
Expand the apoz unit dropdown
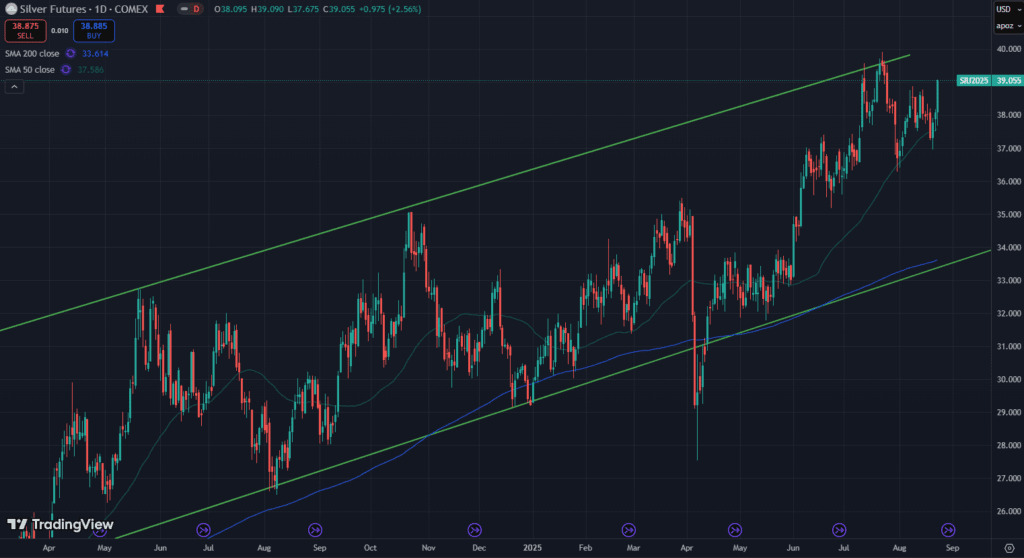(1005, 26)
